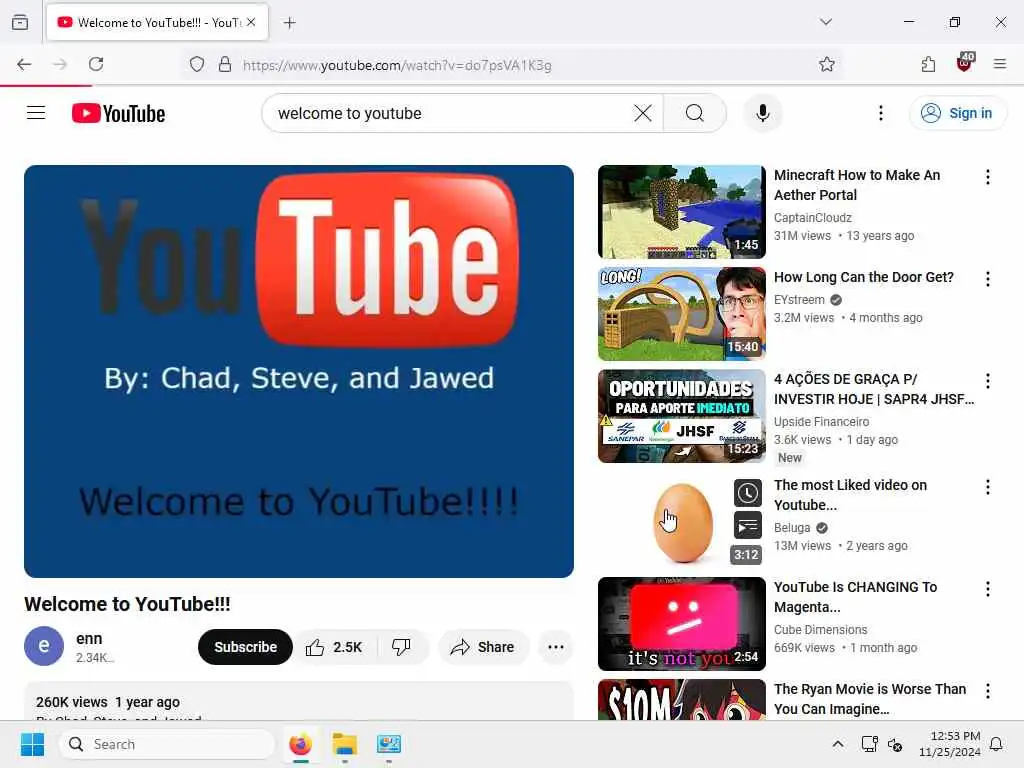Open YouTube Is CHANGING To Magenta thumbnail
Screen dimensions: 1024x768
point(682,624)
